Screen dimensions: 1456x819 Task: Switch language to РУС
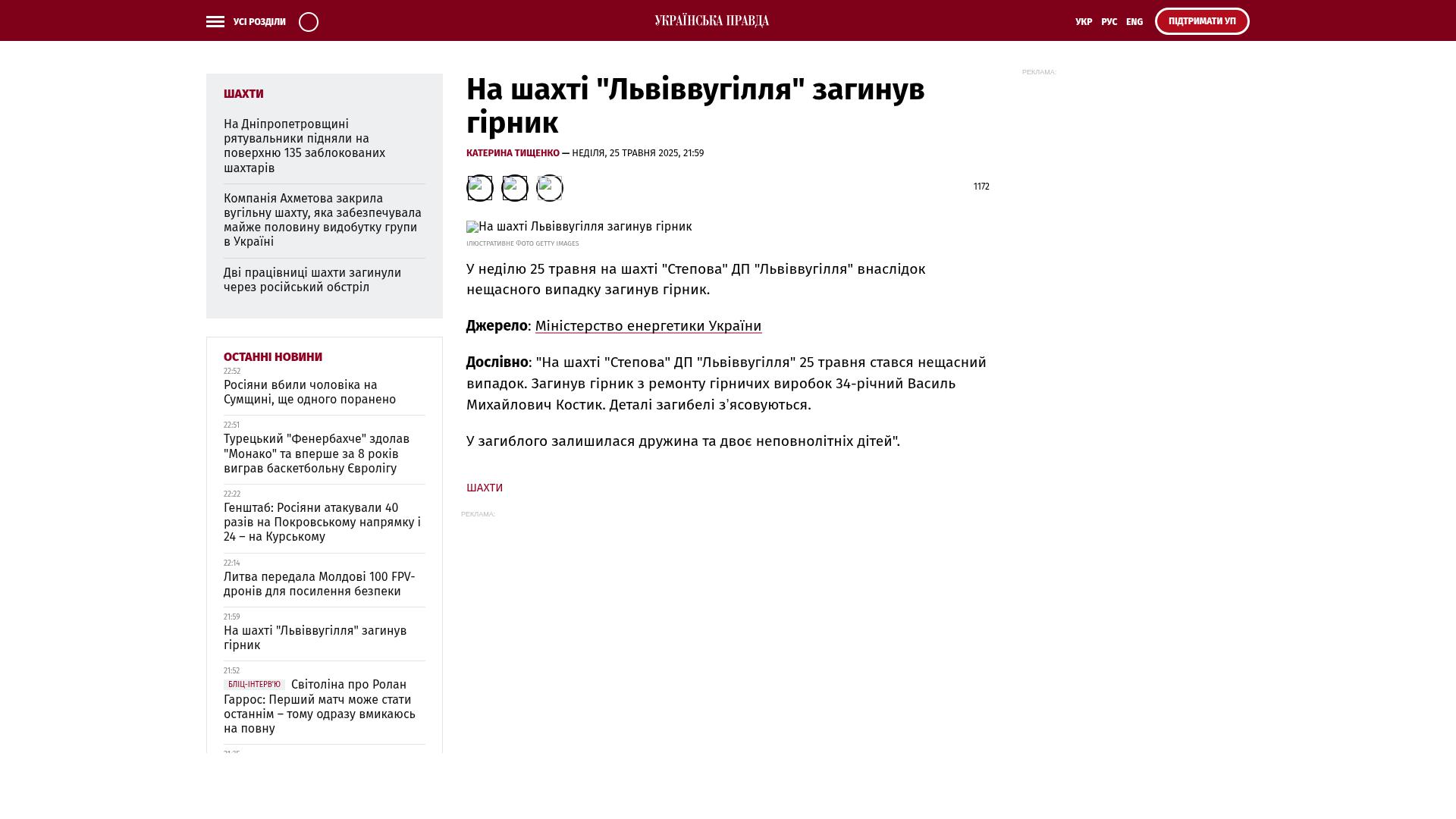tap(1109, 22)
